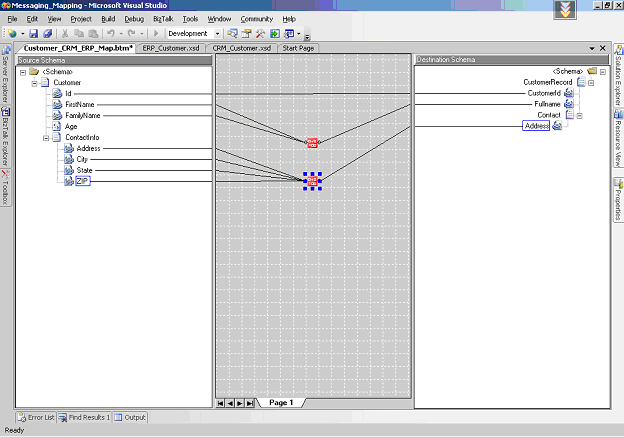This screenshot has height=438, width=624.
Task: Open the Output panel tab
Action: click(130, 417)
